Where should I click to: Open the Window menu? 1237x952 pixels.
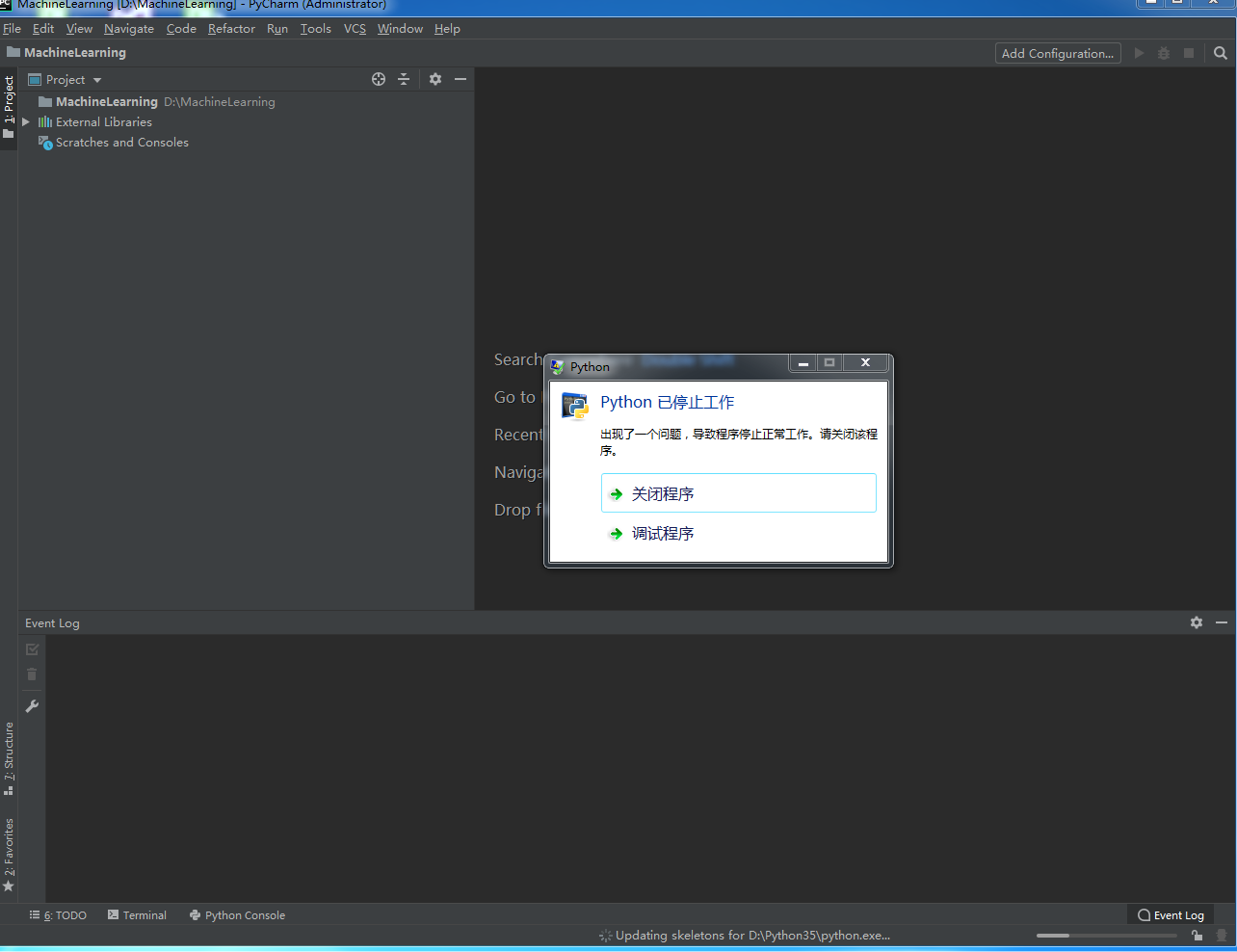pos(400,29)
